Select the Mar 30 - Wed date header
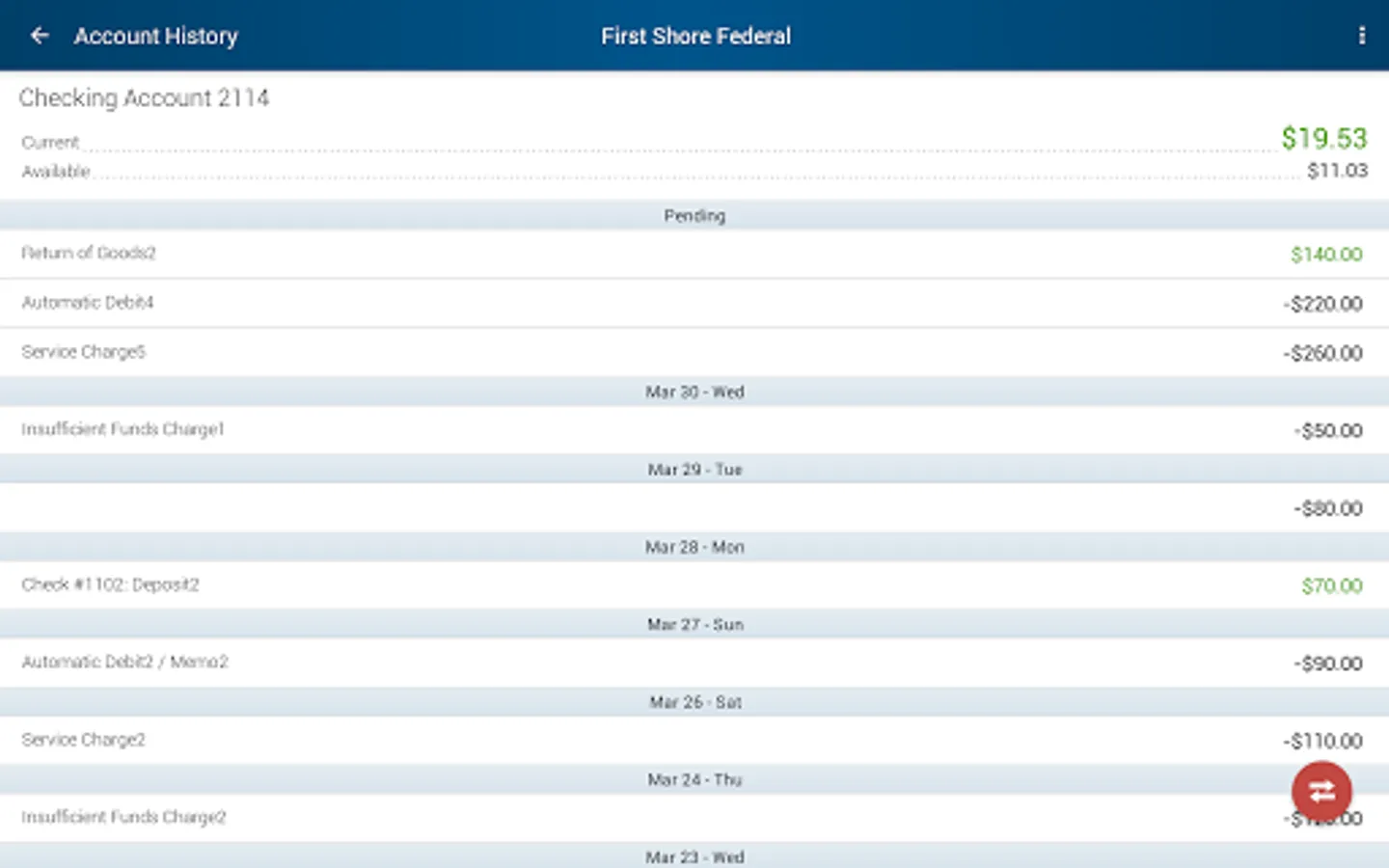1389x868 pixels. click(x=694, y=392)
